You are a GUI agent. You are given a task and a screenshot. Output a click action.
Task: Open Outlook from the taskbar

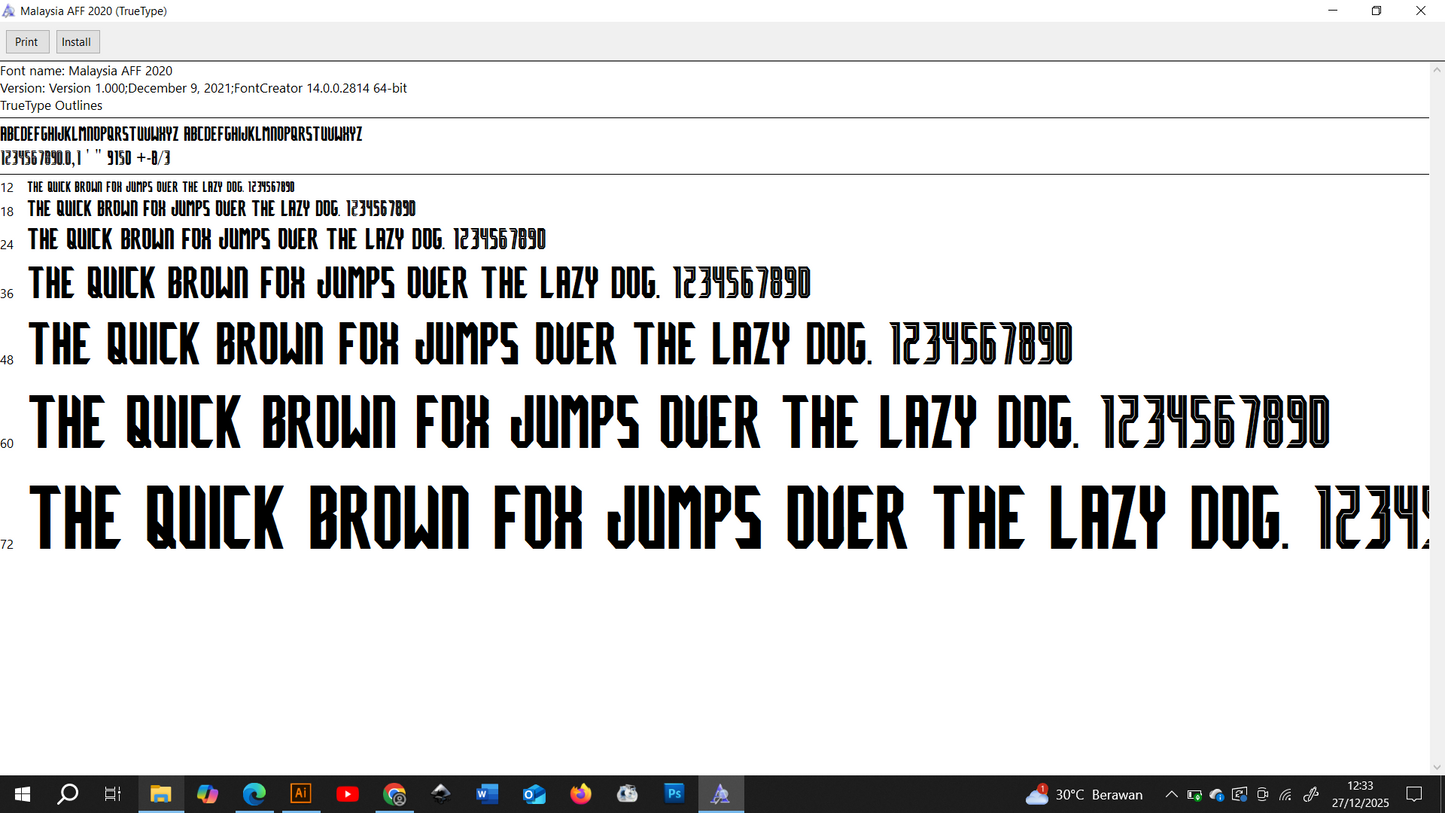click(534, 794)
